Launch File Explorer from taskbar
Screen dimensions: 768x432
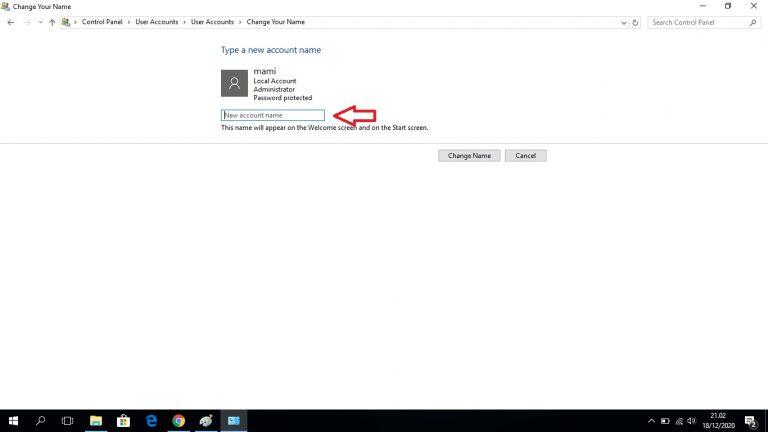(x=96, y=421)
